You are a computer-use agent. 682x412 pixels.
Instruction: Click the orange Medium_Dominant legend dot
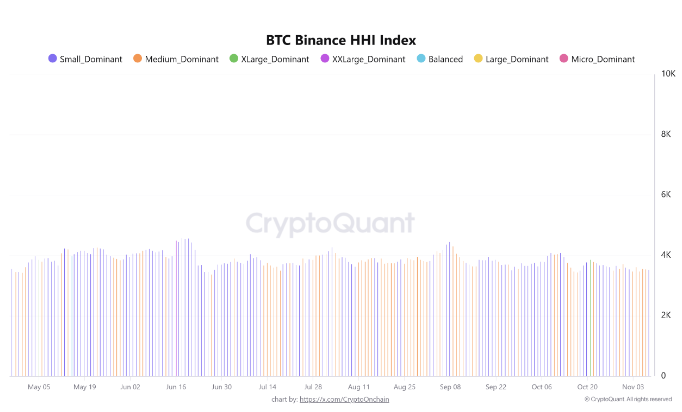click(137, 59)
